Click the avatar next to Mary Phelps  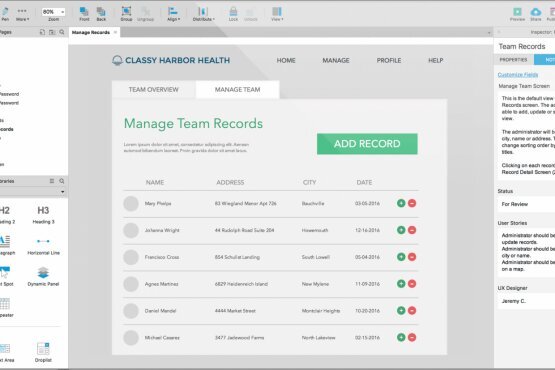tap(131, 204)
